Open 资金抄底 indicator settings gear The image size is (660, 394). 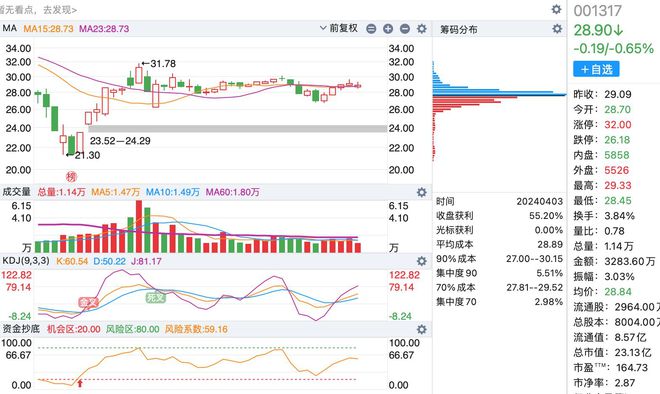[x=421, y=329]
